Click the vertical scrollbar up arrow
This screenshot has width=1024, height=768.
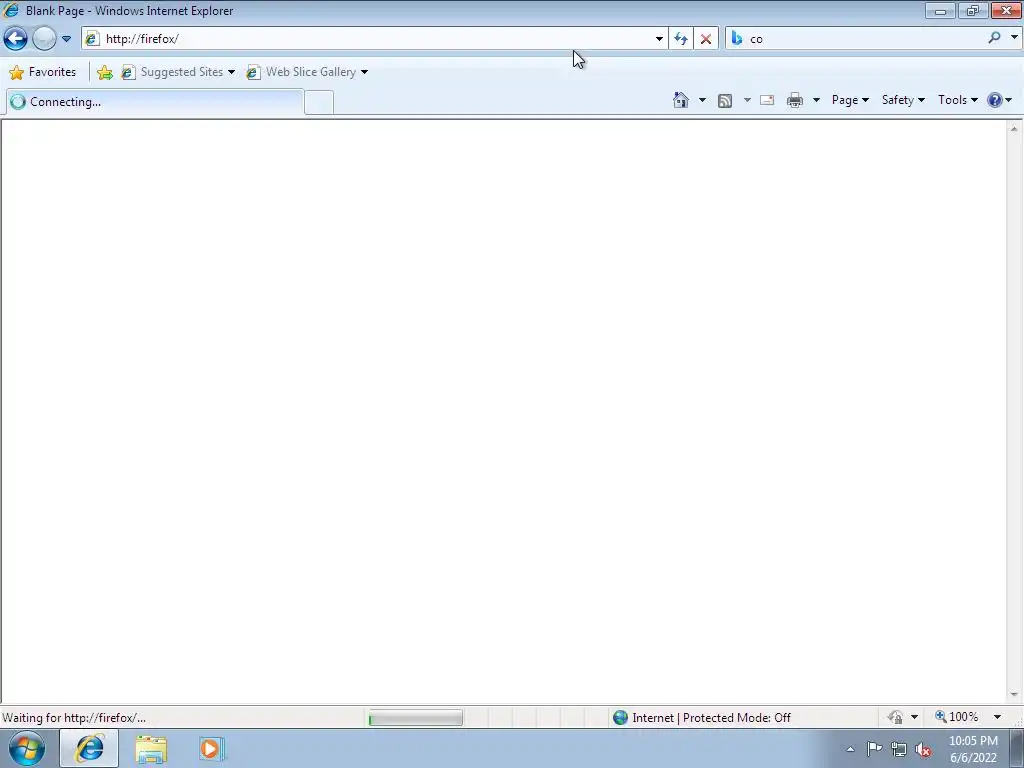point(1014,129)
